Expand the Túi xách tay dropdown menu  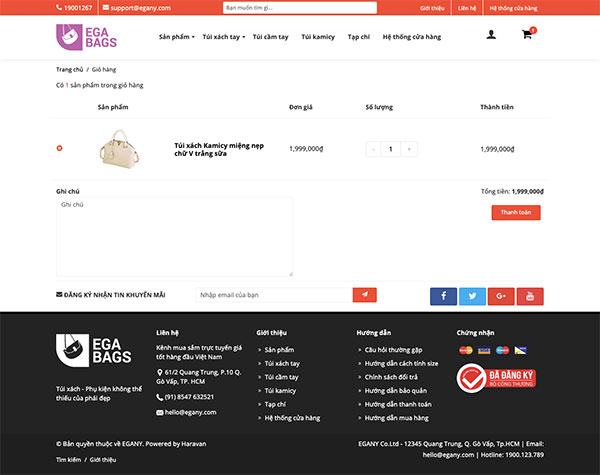[224, 37]
